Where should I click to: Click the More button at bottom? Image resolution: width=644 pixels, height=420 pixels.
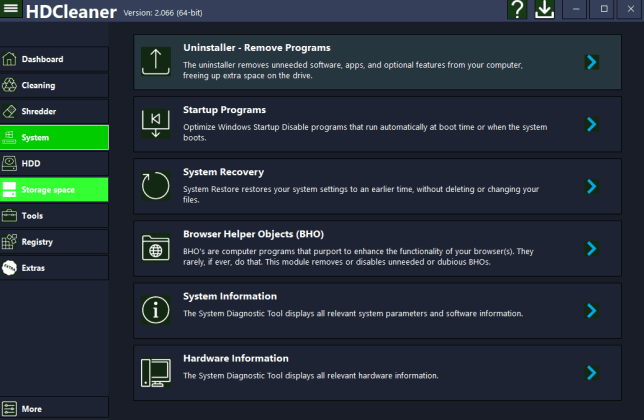(54, 408)
